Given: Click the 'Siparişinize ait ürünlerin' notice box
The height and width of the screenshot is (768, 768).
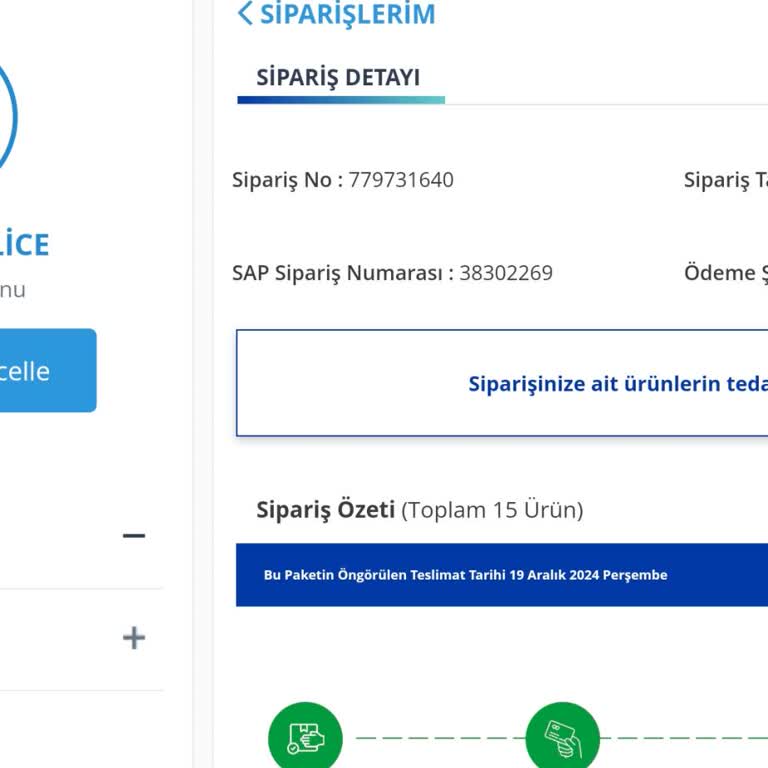Looking at the screenshot, I should [502, 383].
